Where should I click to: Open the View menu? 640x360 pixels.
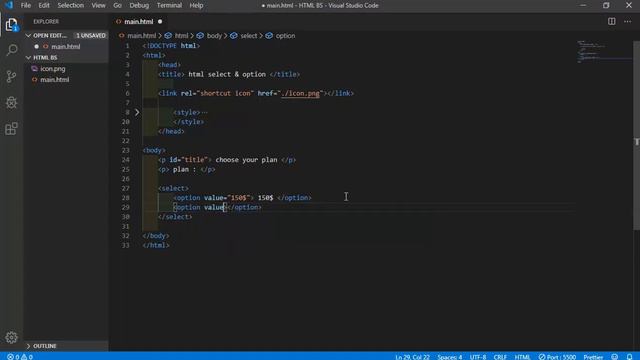(98, 5)
